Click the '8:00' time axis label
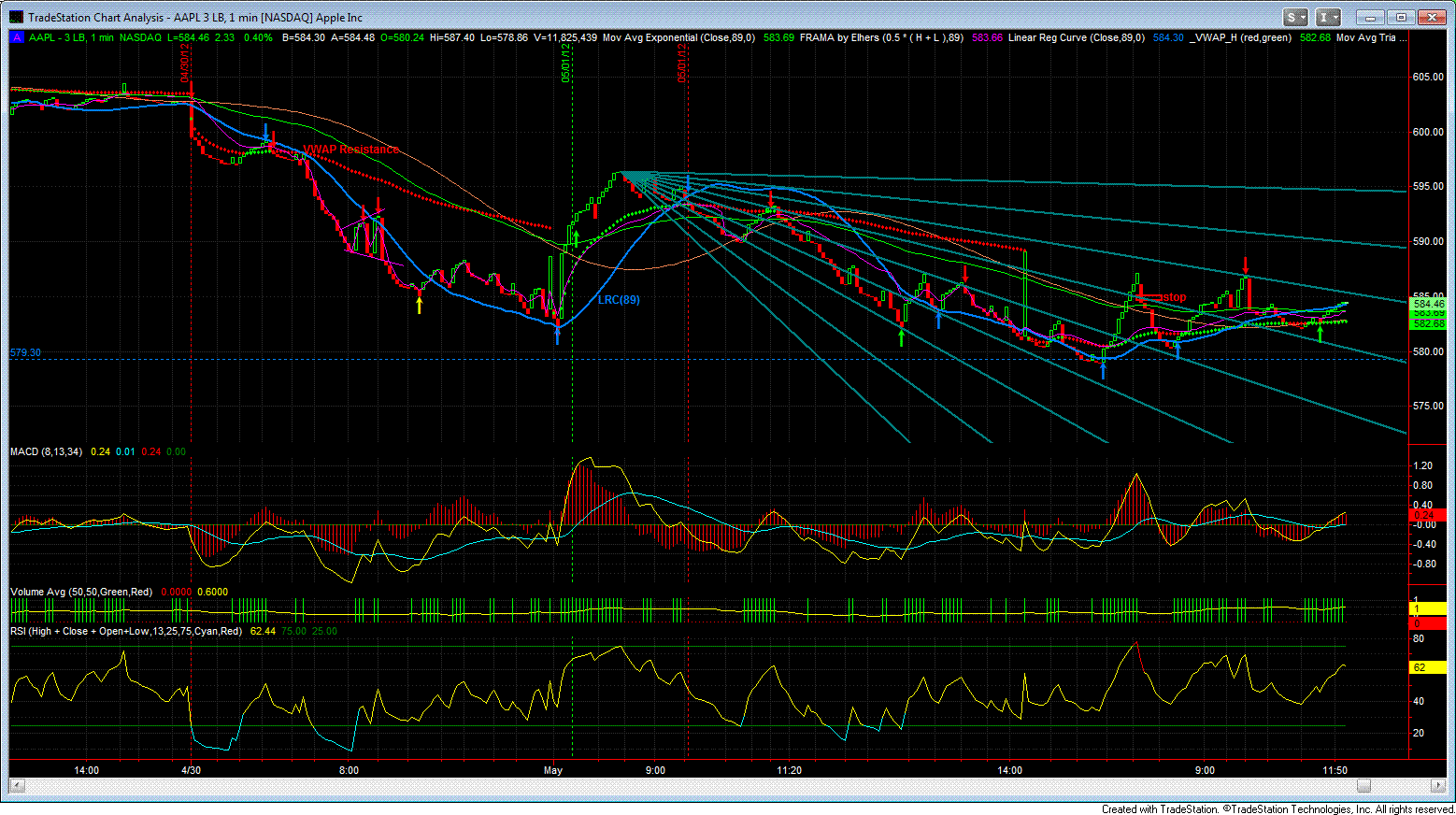Image resolution: width=1456 pixels, height=815 pixels. coord(349,770)
